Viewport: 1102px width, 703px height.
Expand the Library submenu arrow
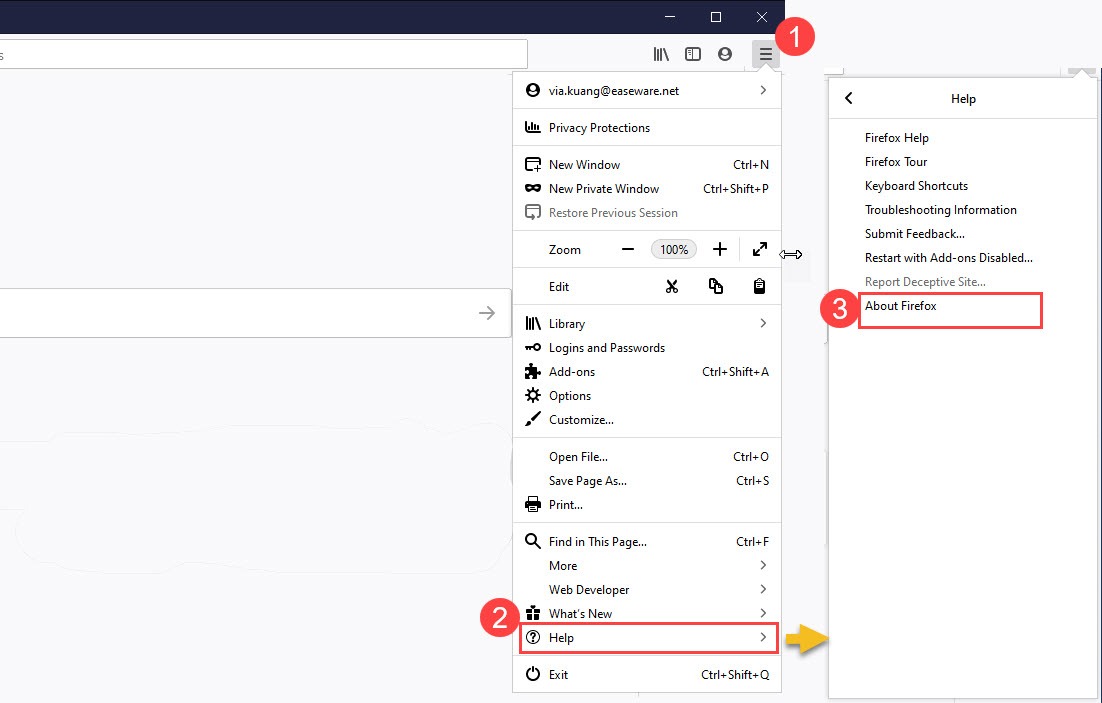click(763, 323)
